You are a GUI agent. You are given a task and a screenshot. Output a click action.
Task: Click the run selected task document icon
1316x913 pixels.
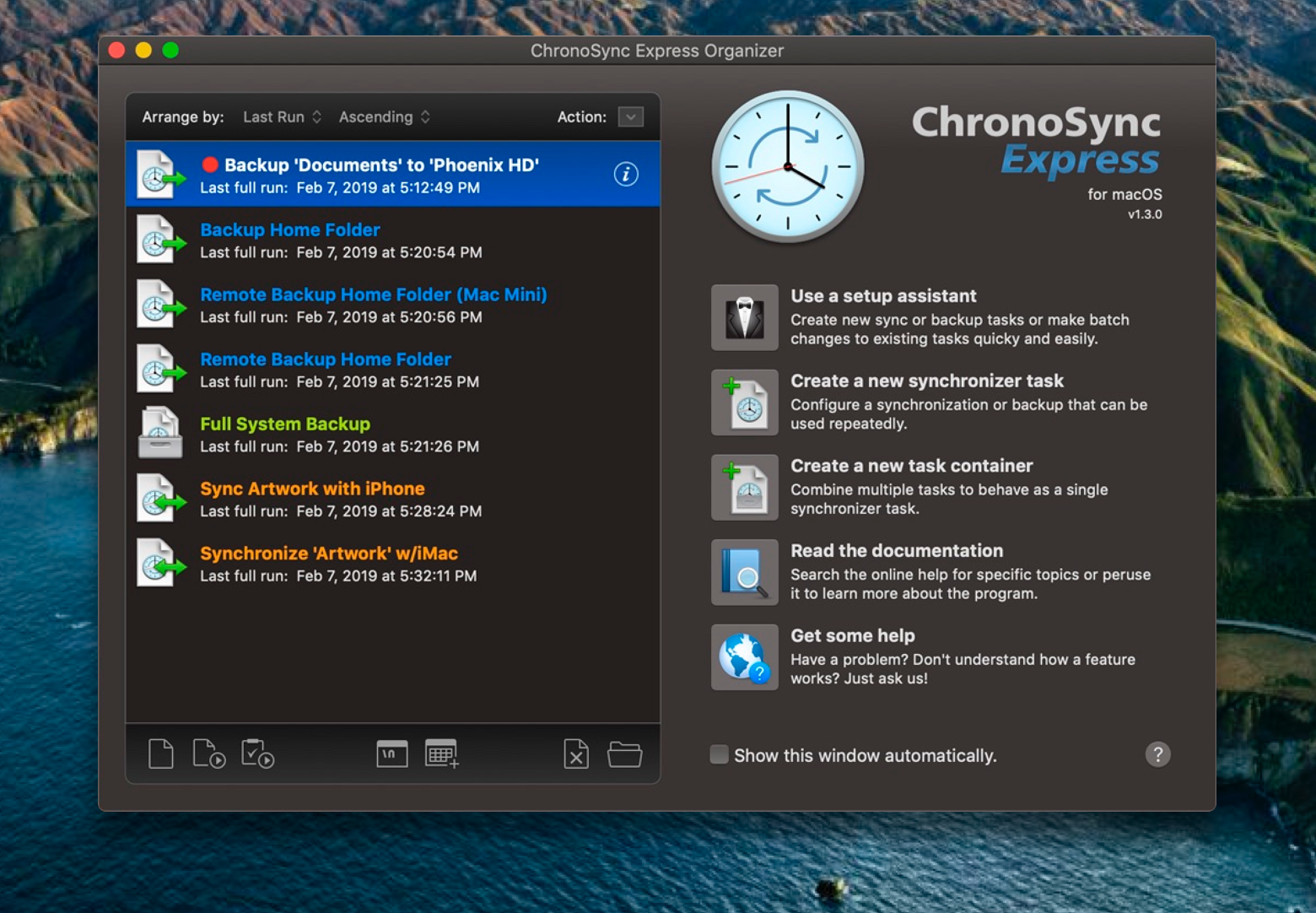point(208,754)
